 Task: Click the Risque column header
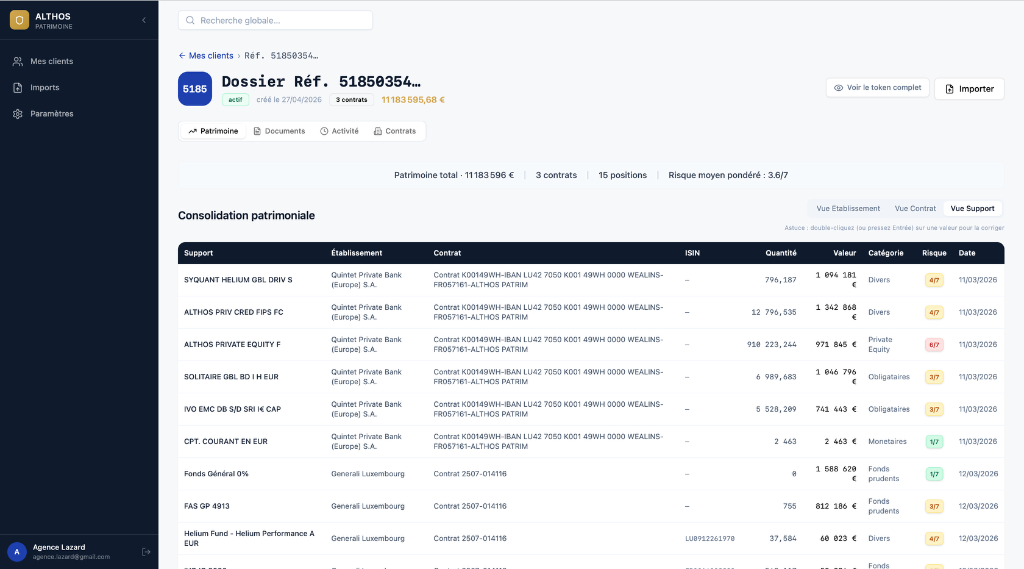934,253
